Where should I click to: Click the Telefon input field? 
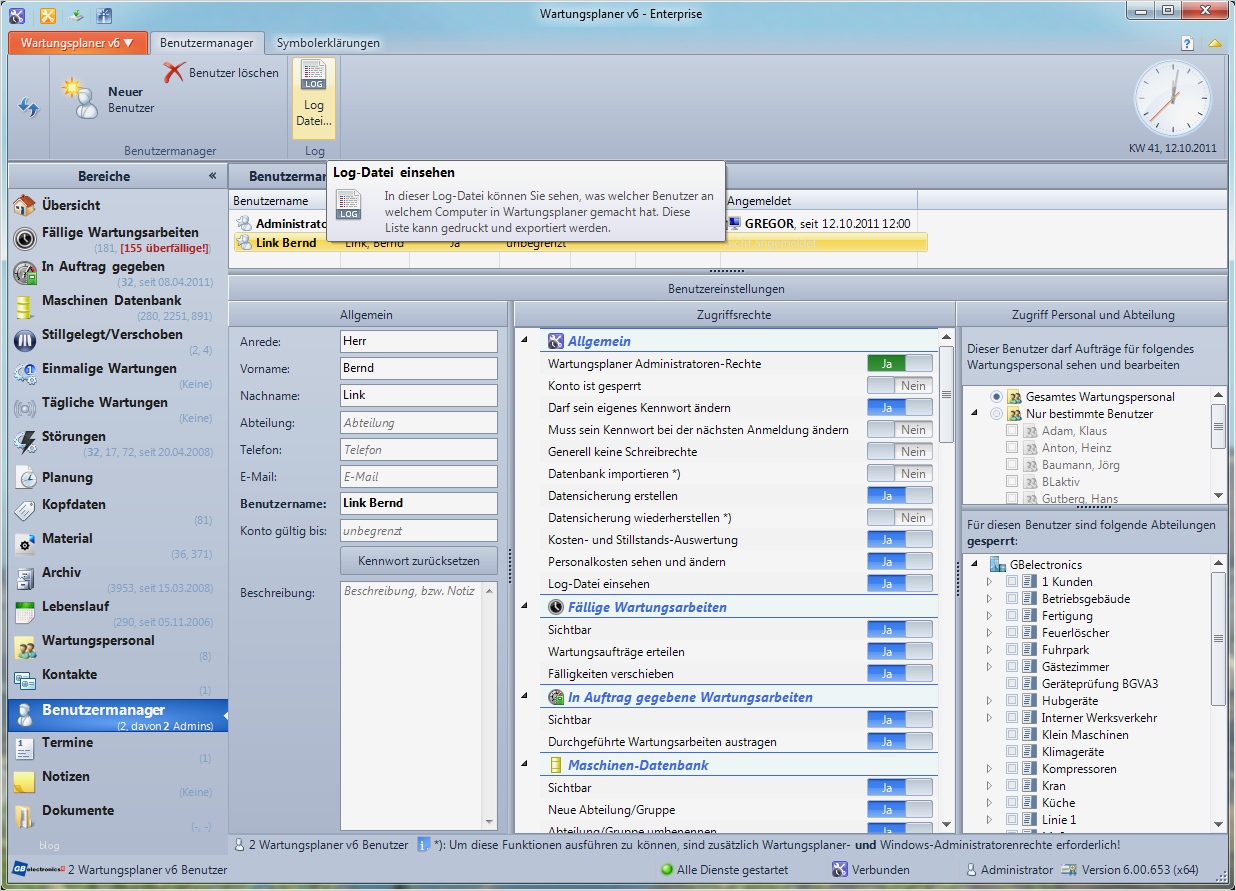(418, 450)
